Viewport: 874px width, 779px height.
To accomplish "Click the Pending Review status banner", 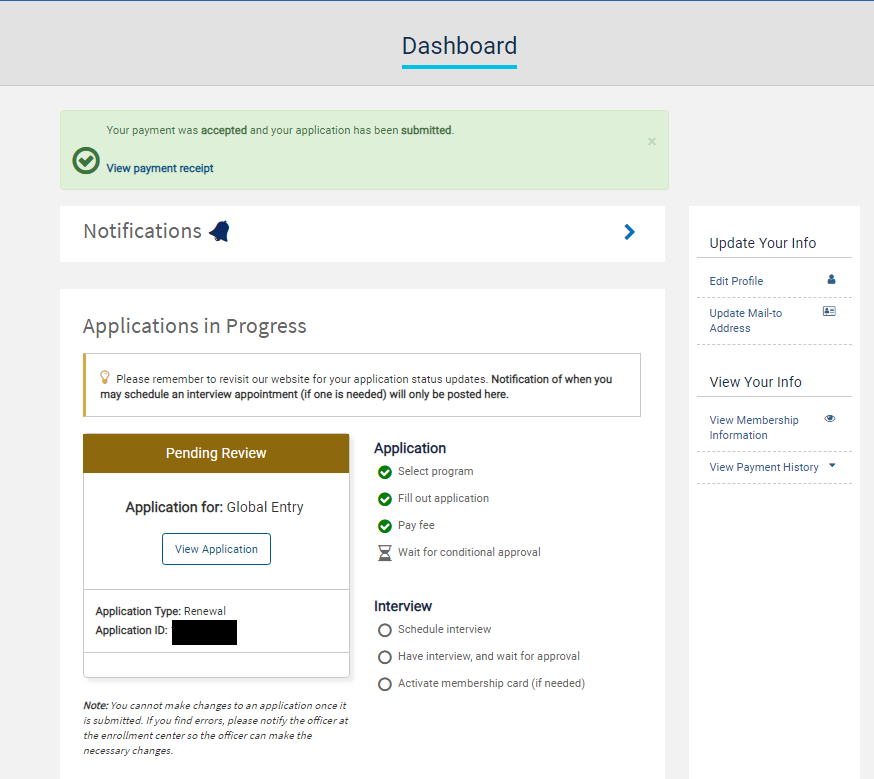I will pyautogui.click(x=216, y=453).
